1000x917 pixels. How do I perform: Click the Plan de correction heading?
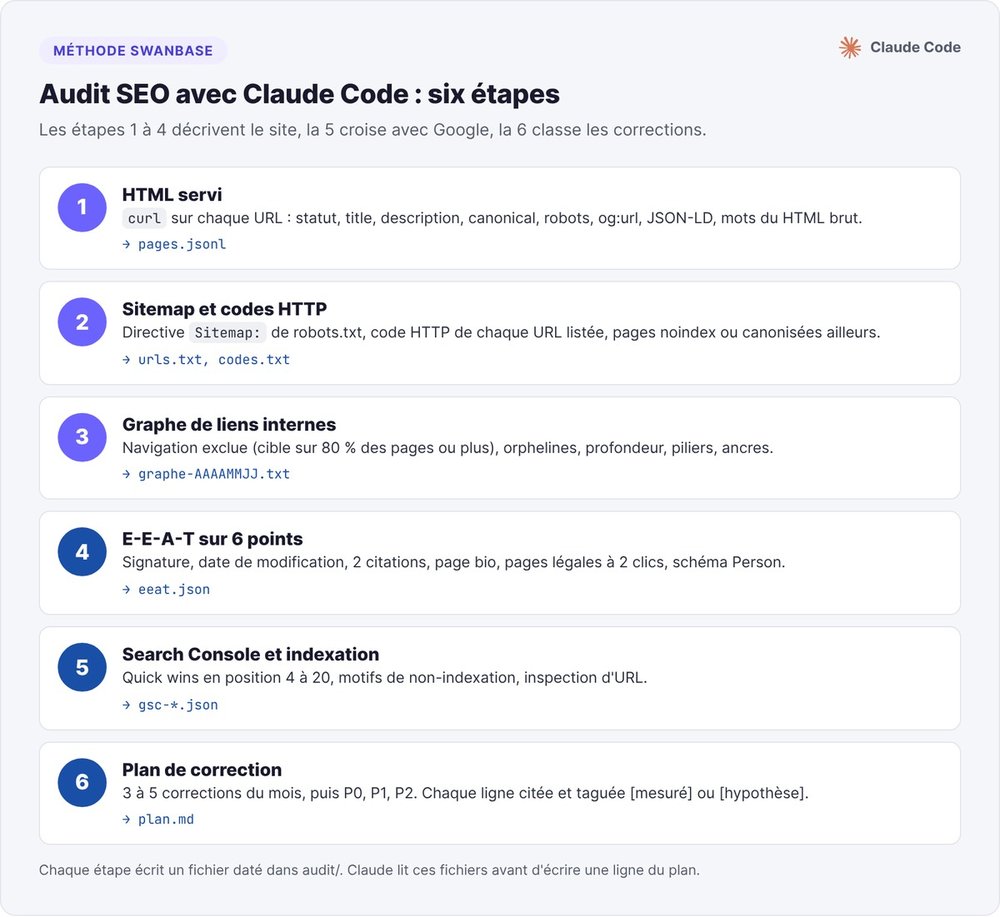pyautogui.click(x=202, y=770)
